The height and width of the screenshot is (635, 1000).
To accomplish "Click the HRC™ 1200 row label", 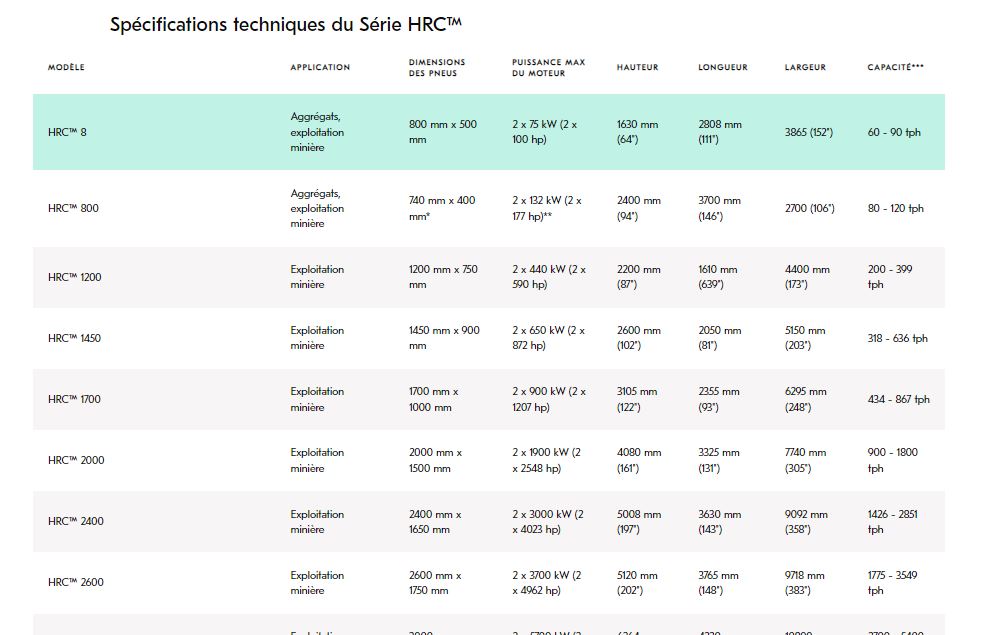I will tap(75, 277).
